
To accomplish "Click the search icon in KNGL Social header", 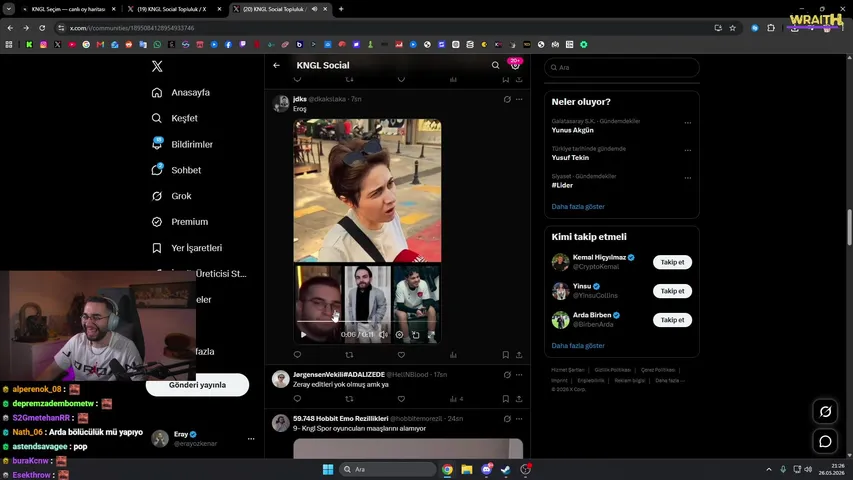I will coord(495,65).
